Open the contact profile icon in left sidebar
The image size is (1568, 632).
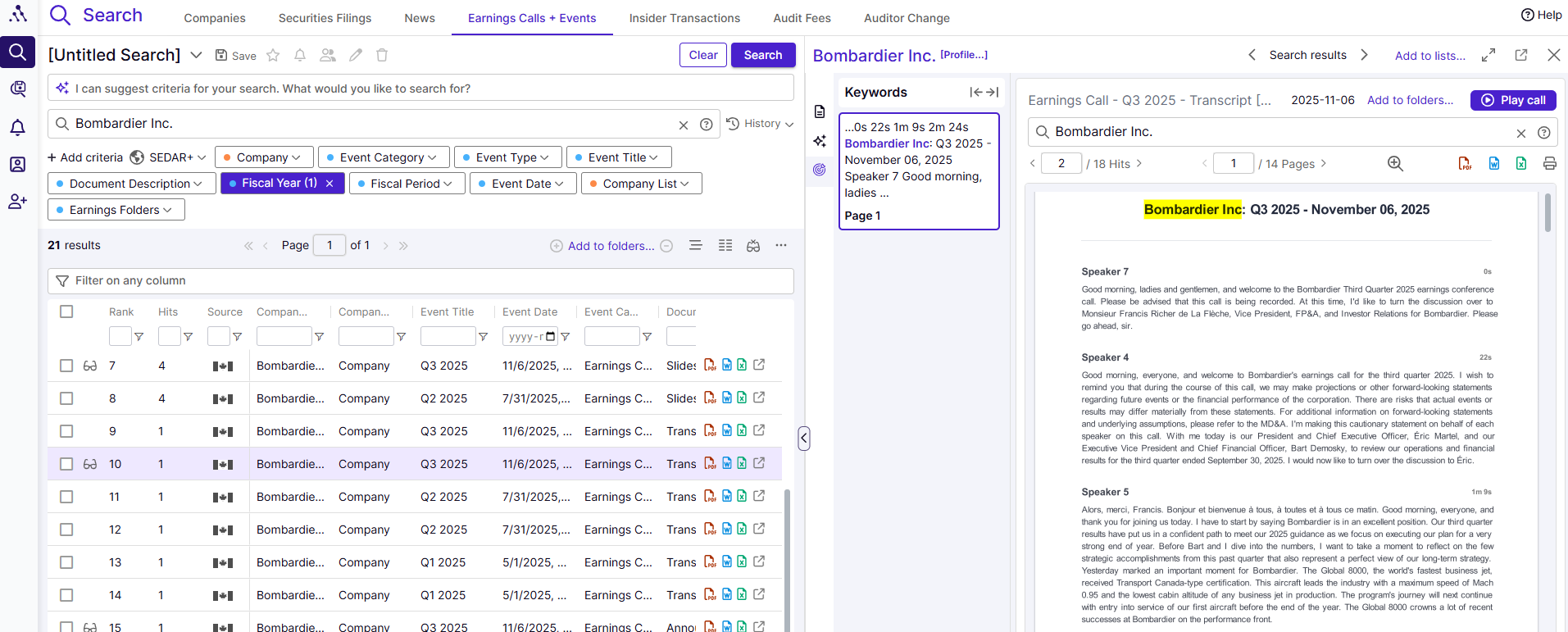point(18,165)
